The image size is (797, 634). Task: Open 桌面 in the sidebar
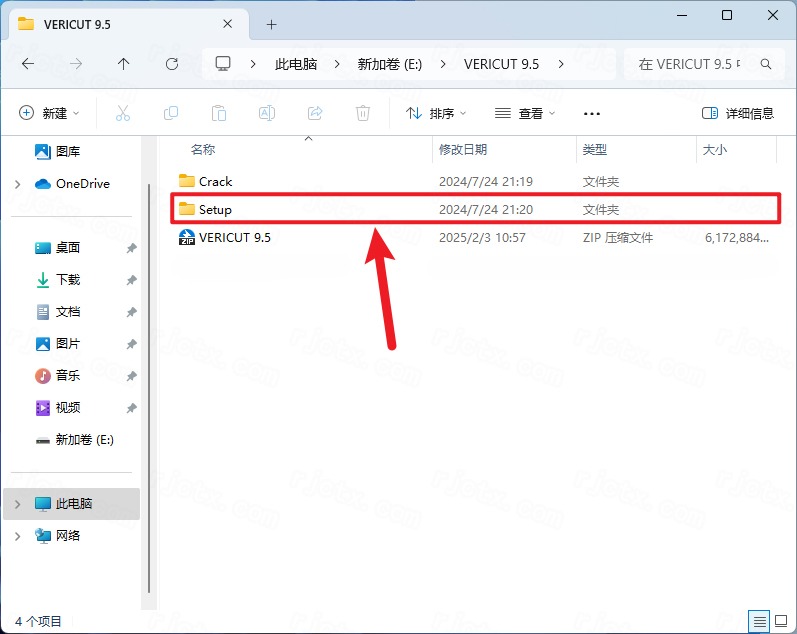(x=57, y=248)
